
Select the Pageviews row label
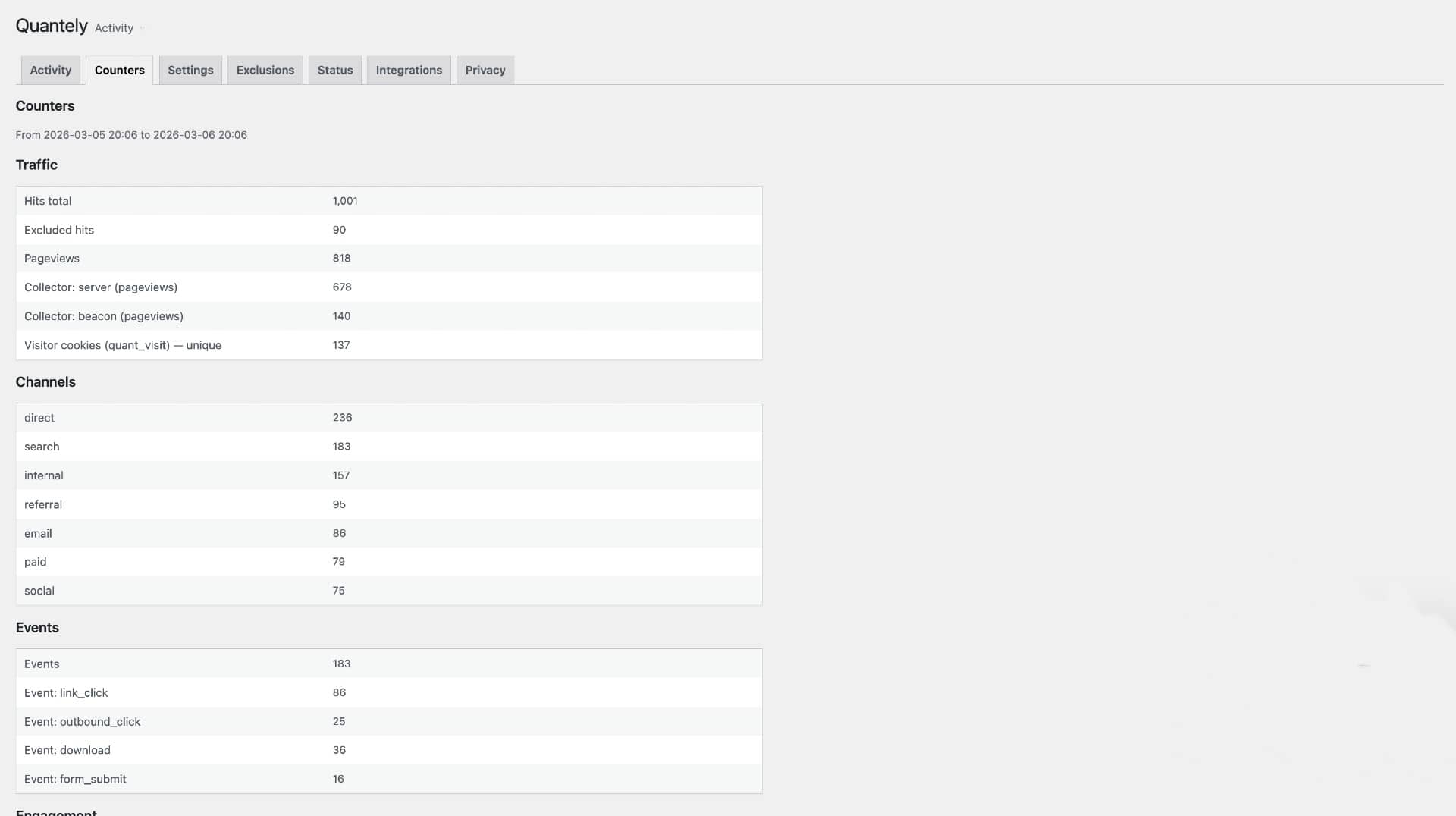[52, 259]
